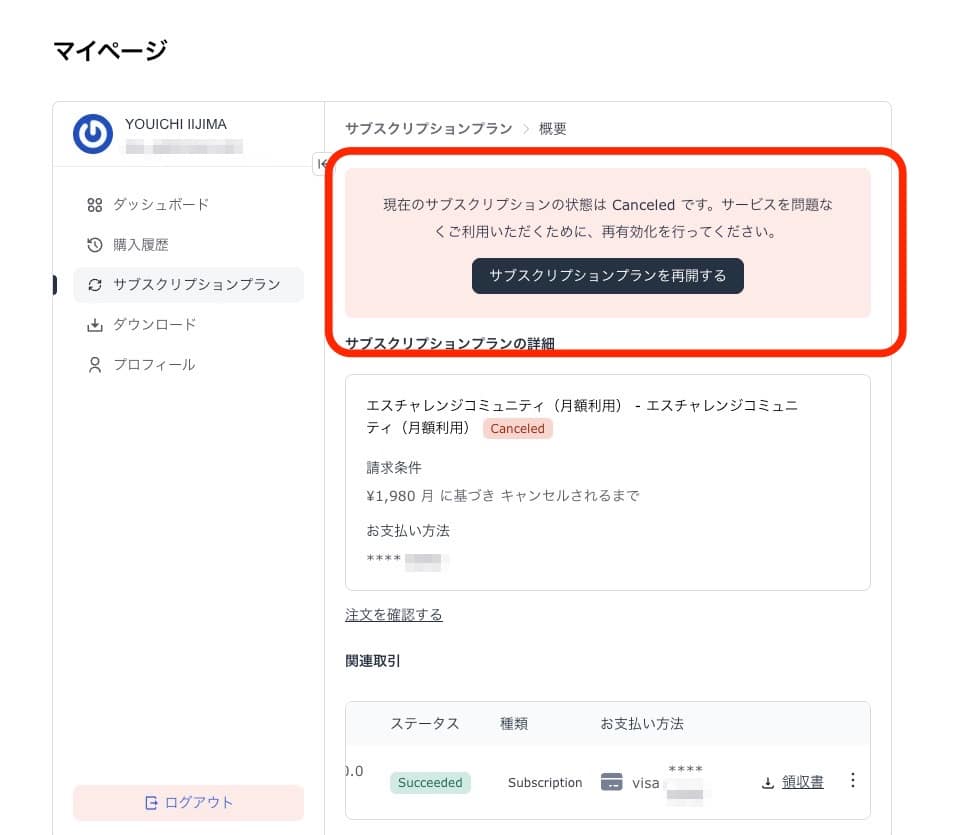The image size is (955, 835).
Task: Click the credit card icon beside visa
Action: click(611, 782)
